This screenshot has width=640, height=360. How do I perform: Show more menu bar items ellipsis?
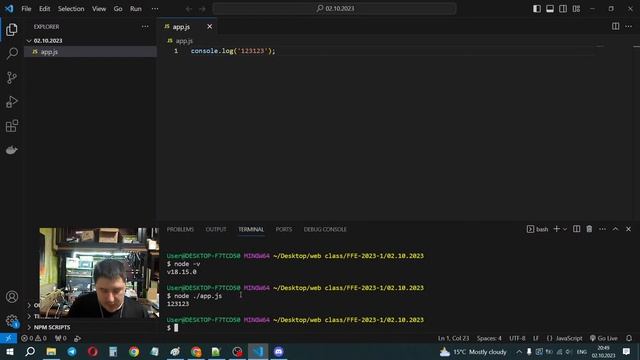pyautogui.click(x=155, y=9)
